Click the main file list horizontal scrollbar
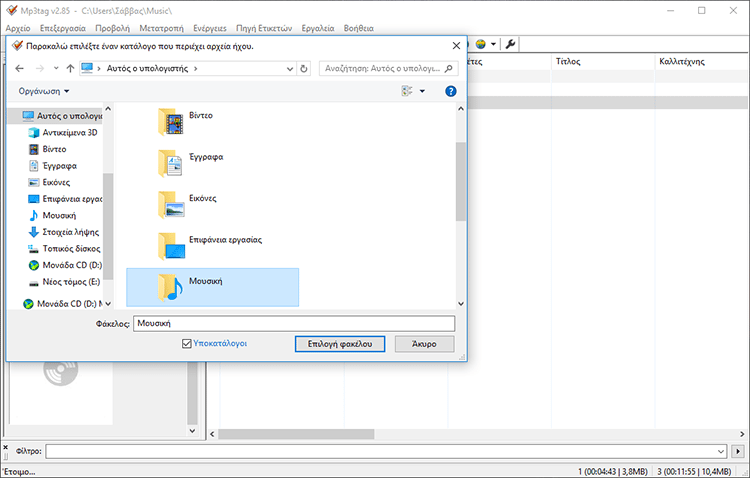 [296, 434]
